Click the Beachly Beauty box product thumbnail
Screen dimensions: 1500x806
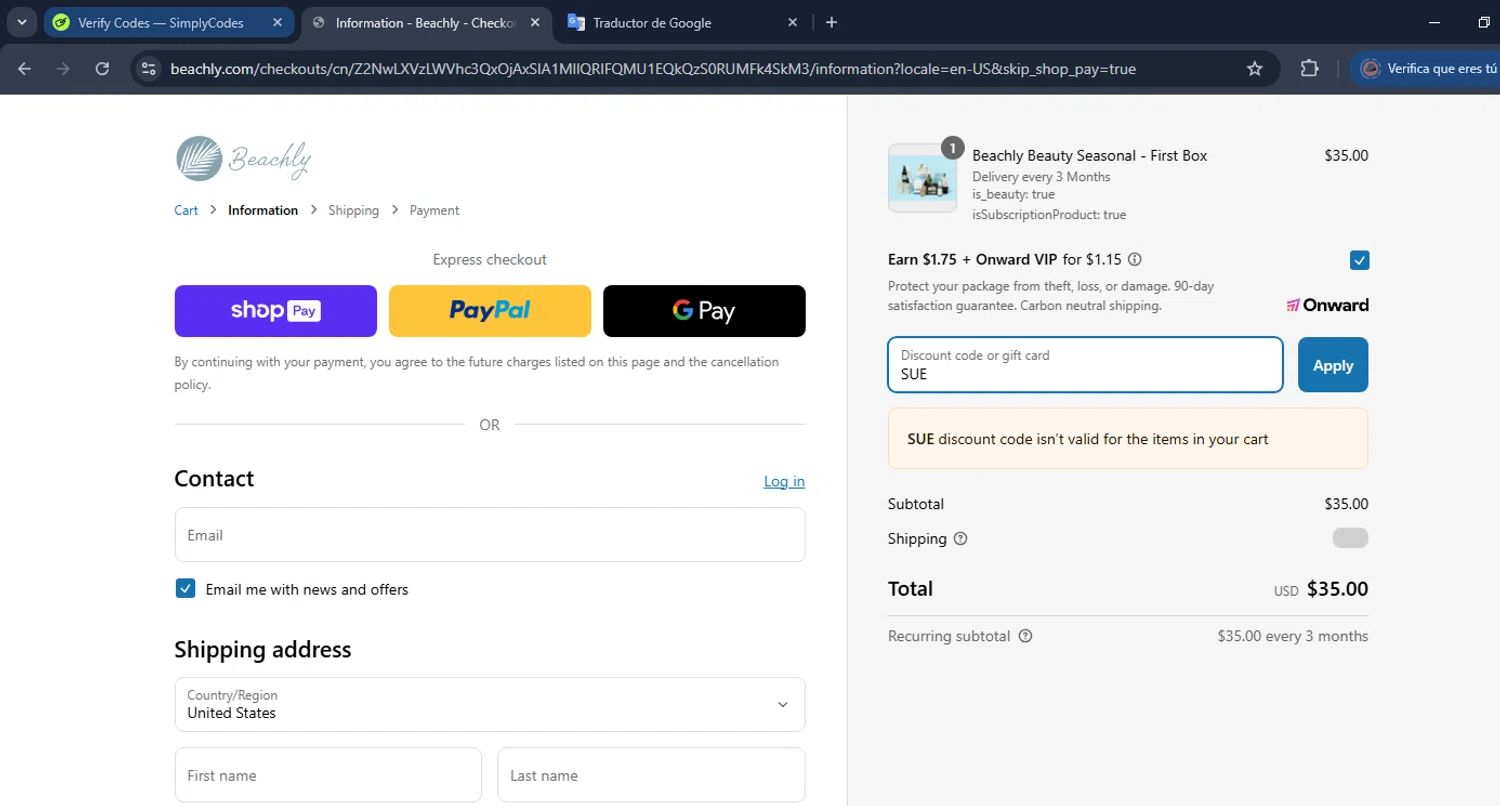click(922, 178)
